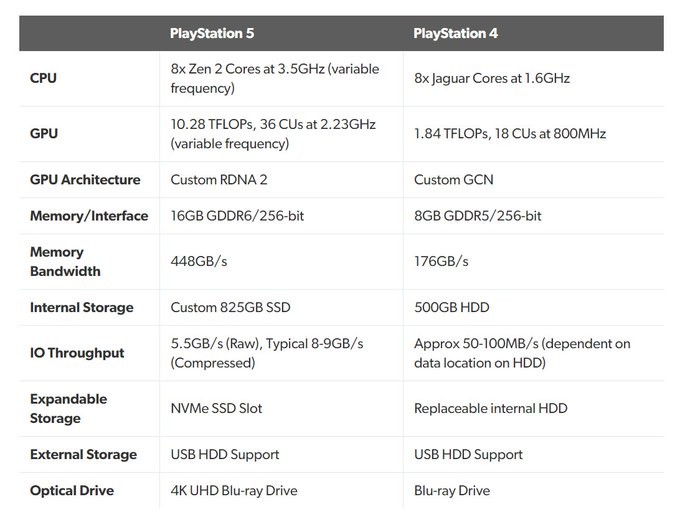Select the IO Throughput row label
The height and width of the screenshot is (527, 680).
point(77,352)
